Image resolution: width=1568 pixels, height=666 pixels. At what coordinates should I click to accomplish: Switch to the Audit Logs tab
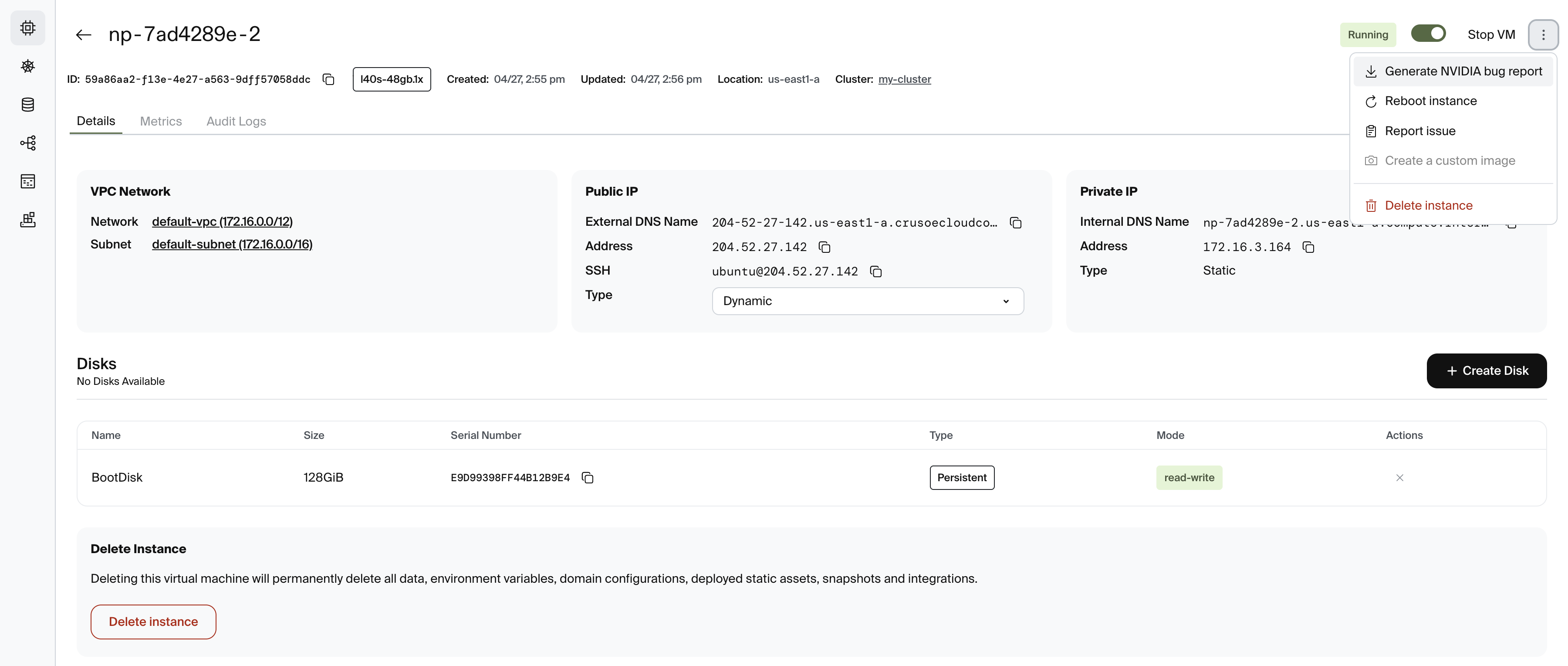click(236, 121)
